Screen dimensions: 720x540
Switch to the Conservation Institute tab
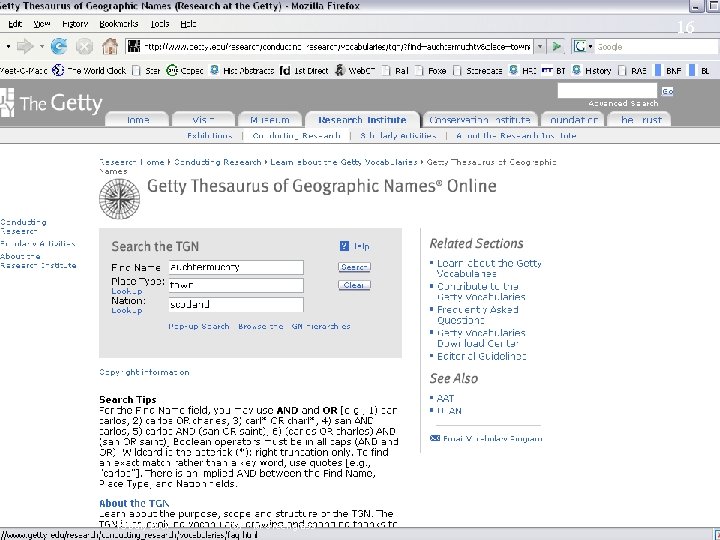[x=479, y=120]
